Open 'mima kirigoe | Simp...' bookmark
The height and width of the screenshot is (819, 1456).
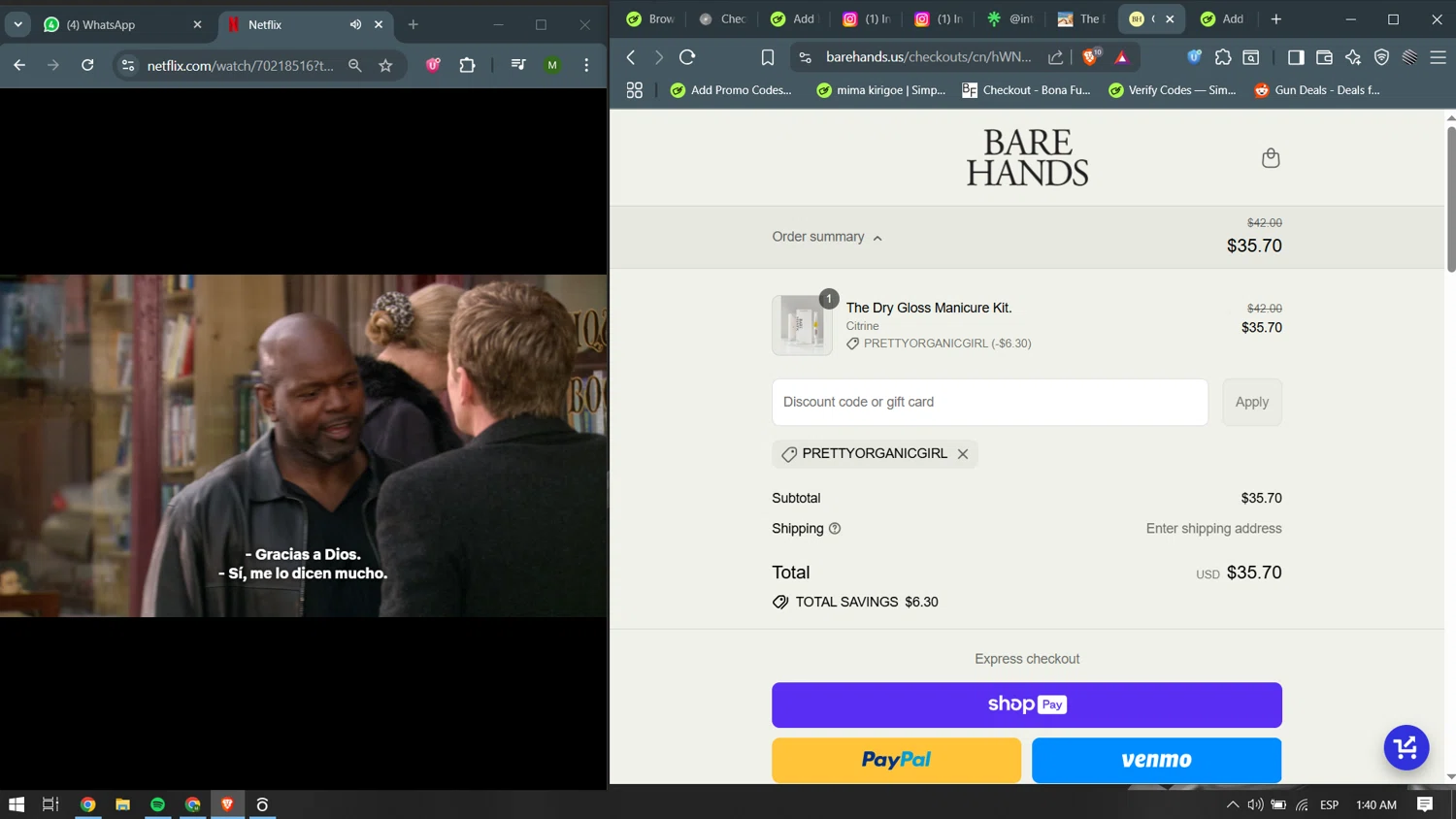pyautogui.click(x=880, y=90)
